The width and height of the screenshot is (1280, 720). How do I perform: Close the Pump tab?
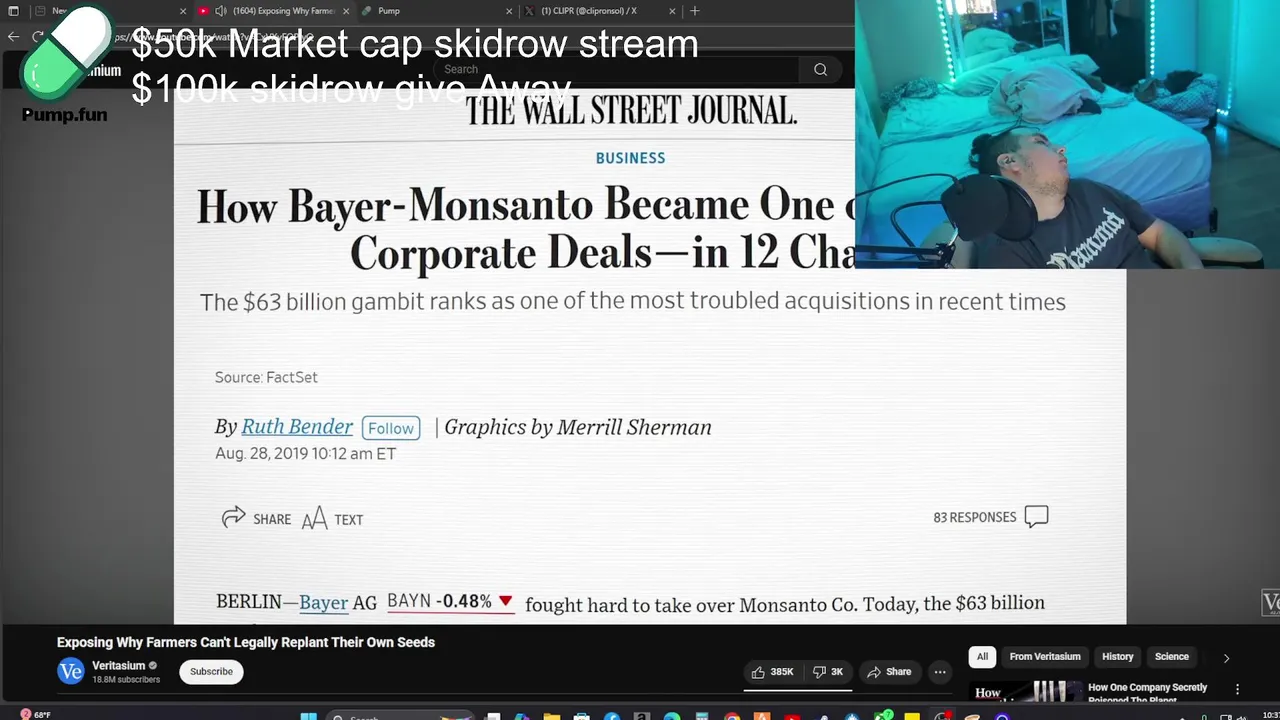point(509,11)
